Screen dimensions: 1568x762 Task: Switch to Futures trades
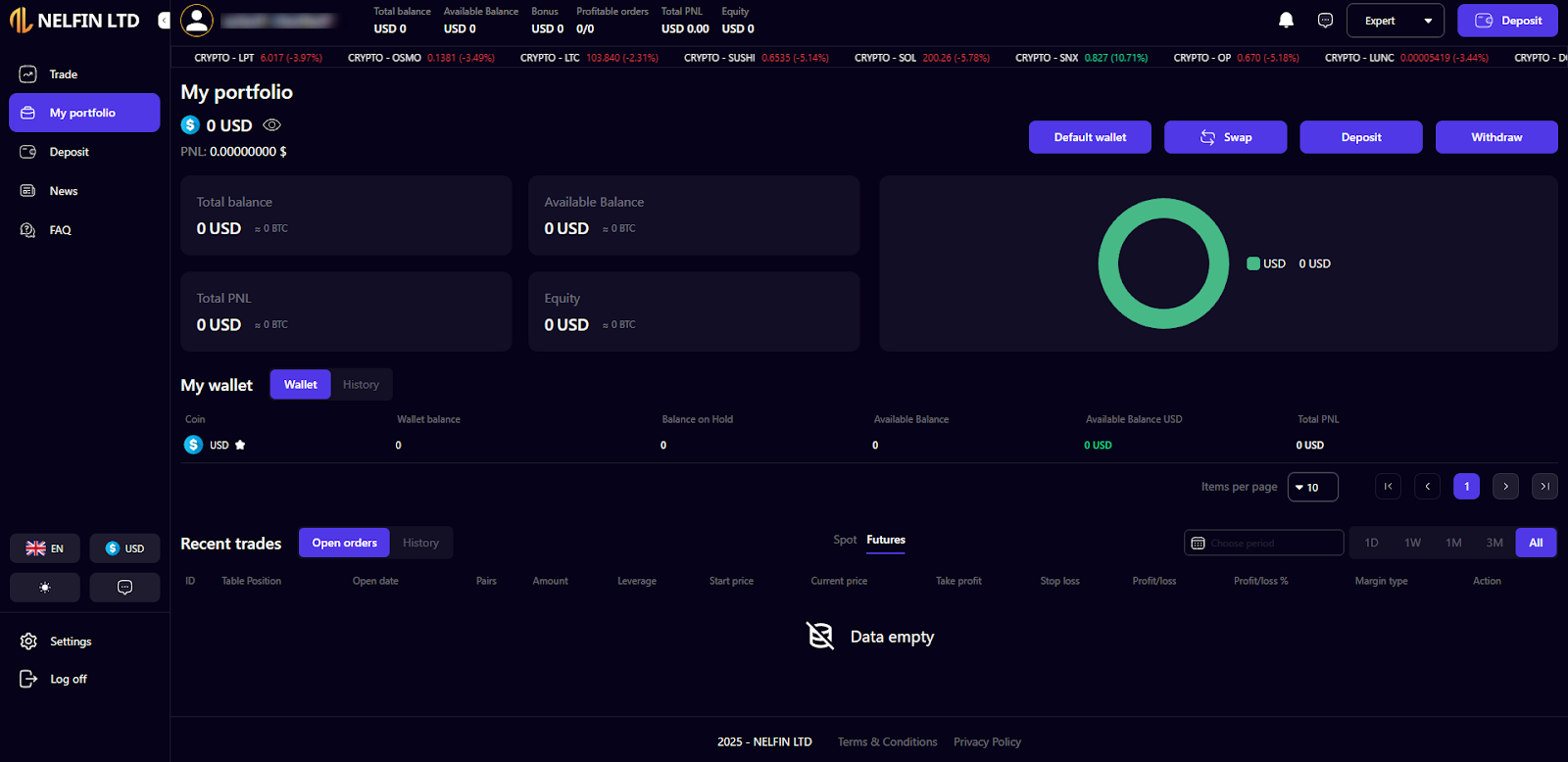[x=886, y=540]
